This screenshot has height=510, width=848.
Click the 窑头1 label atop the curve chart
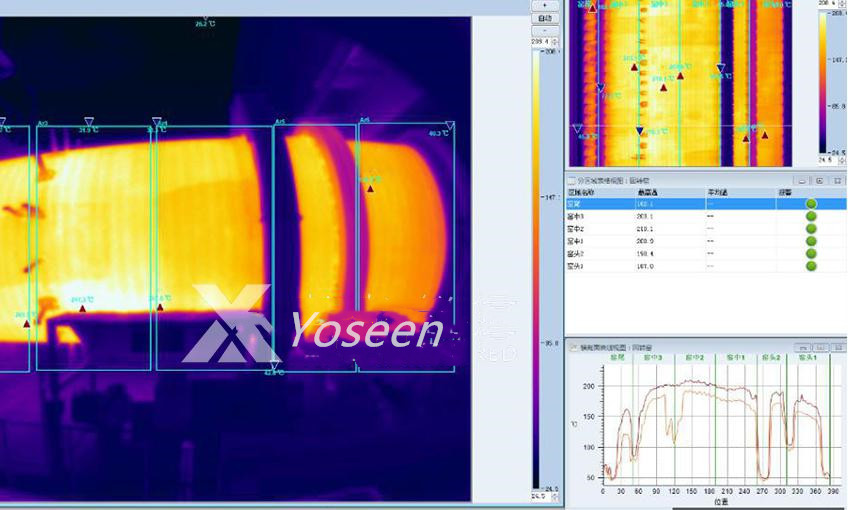[x=807, y=357]
